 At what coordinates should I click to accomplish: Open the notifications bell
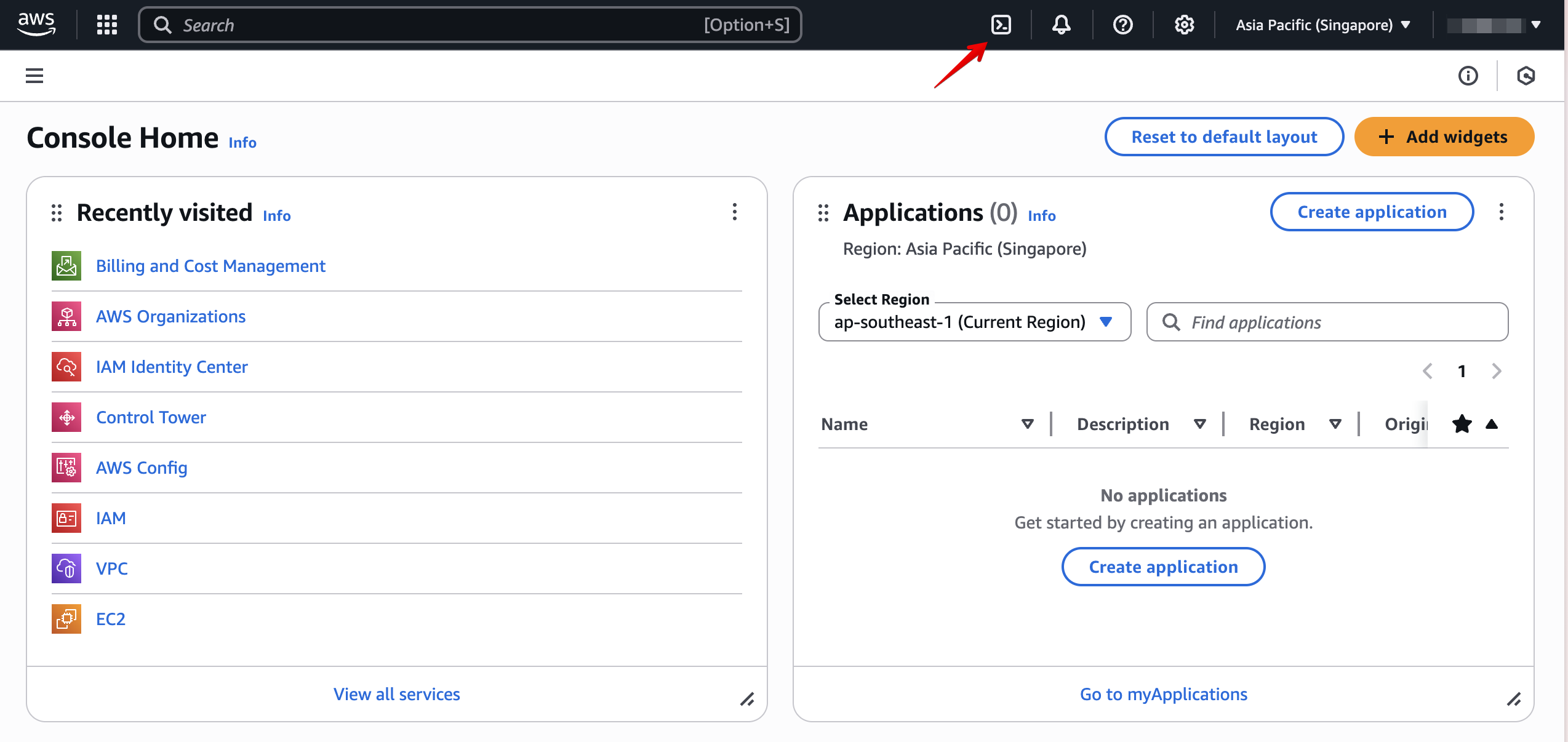click(x=1061, y=25)
